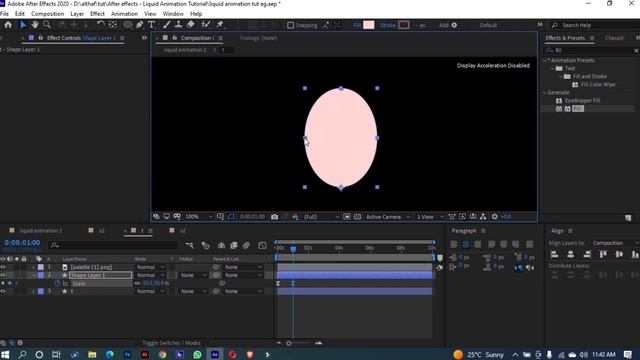The width and height of the screenshot is (640, 360).
Task: Toggle Scale constrain proportions link
Action: coord(138,283)
